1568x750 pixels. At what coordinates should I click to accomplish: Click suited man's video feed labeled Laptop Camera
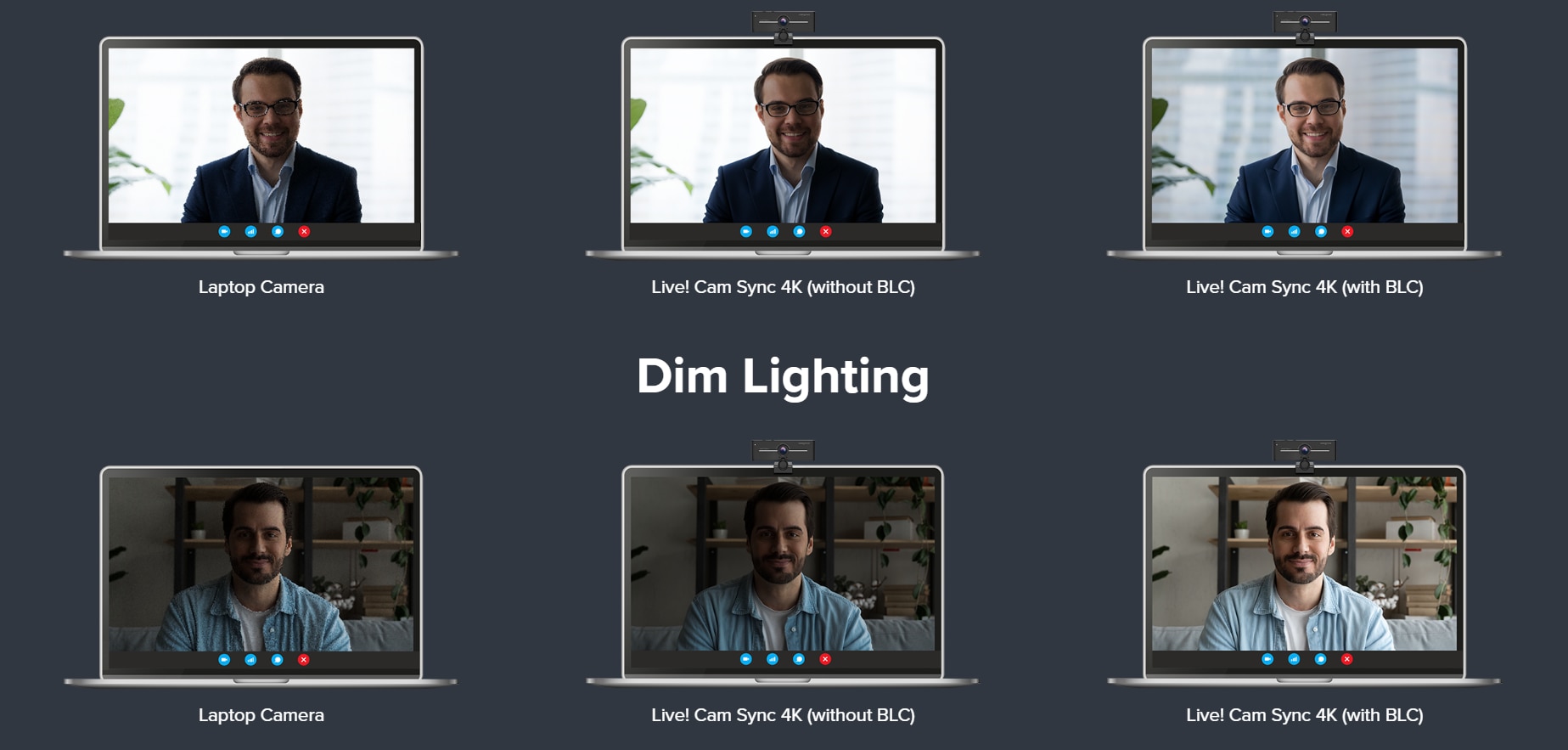261,135
